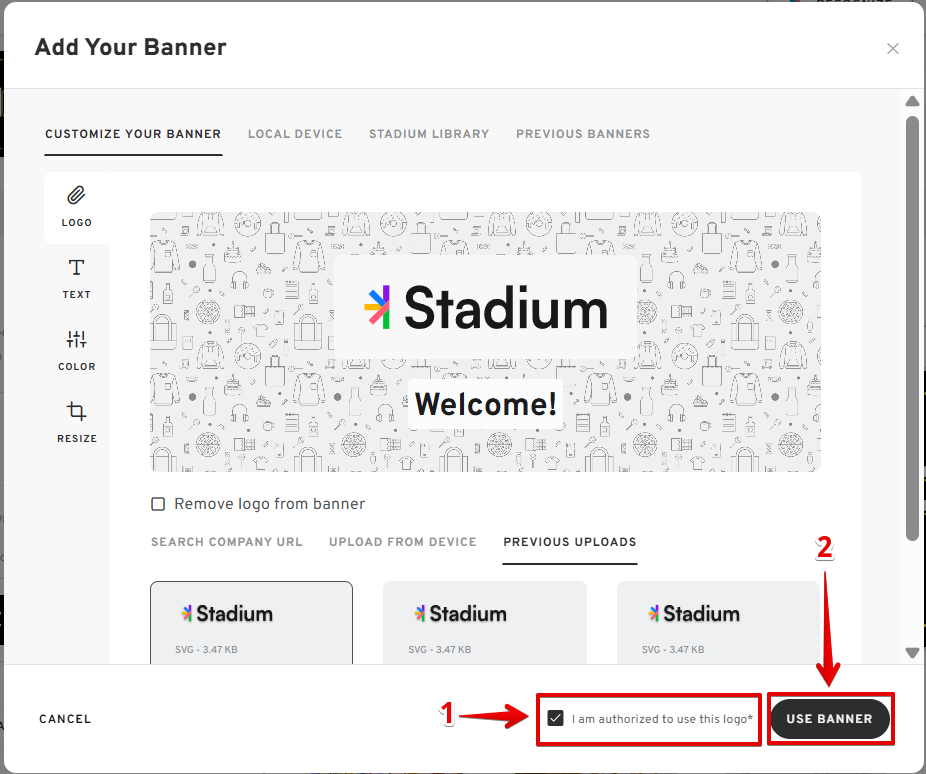Open the Stadium Library tab

pyautogui.click(x=429, y=134)
